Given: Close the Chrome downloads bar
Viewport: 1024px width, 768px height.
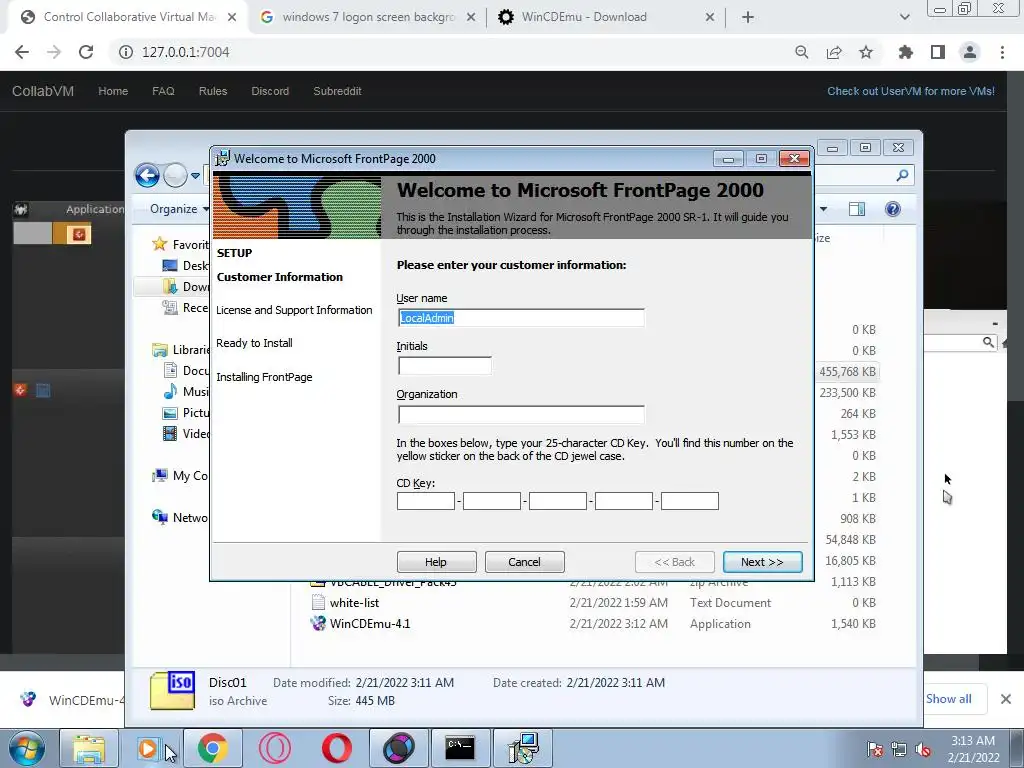Looking at the screenshot, I should (x=1006, y=699).
